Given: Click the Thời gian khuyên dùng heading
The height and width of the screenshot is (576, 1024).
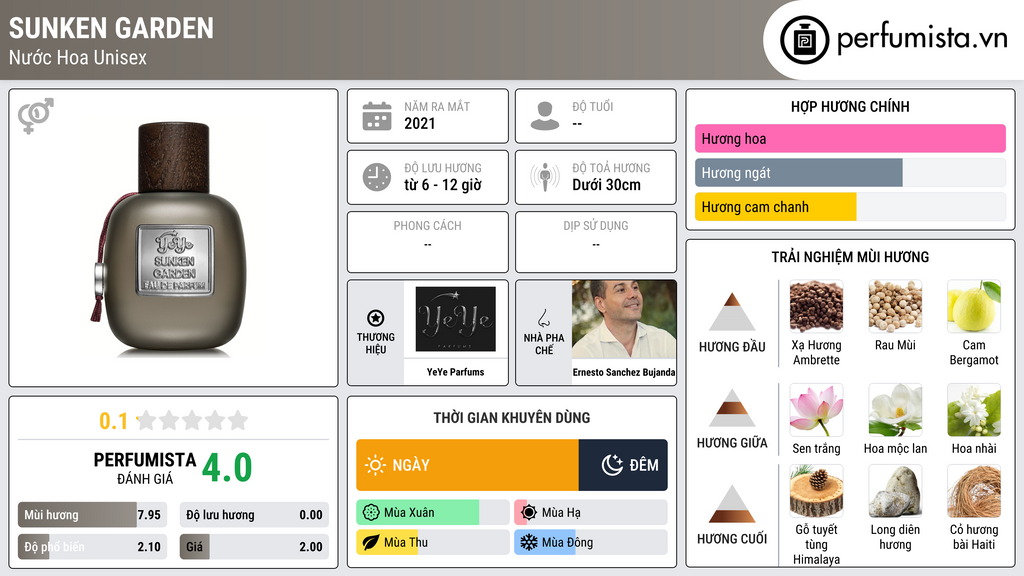Looking at the screenshot, I should tap(512, 417).
